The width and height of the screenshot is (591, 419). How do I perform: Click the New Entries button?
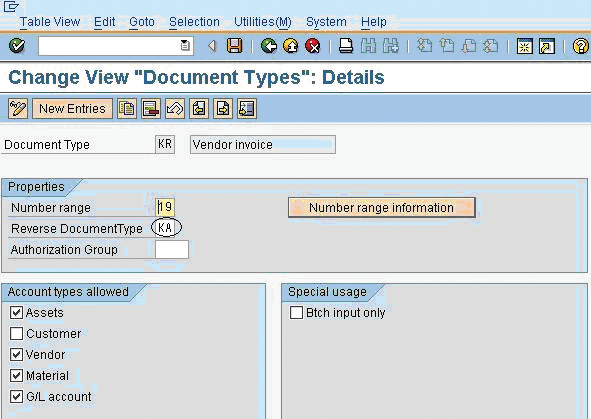[x=72, y=109]
